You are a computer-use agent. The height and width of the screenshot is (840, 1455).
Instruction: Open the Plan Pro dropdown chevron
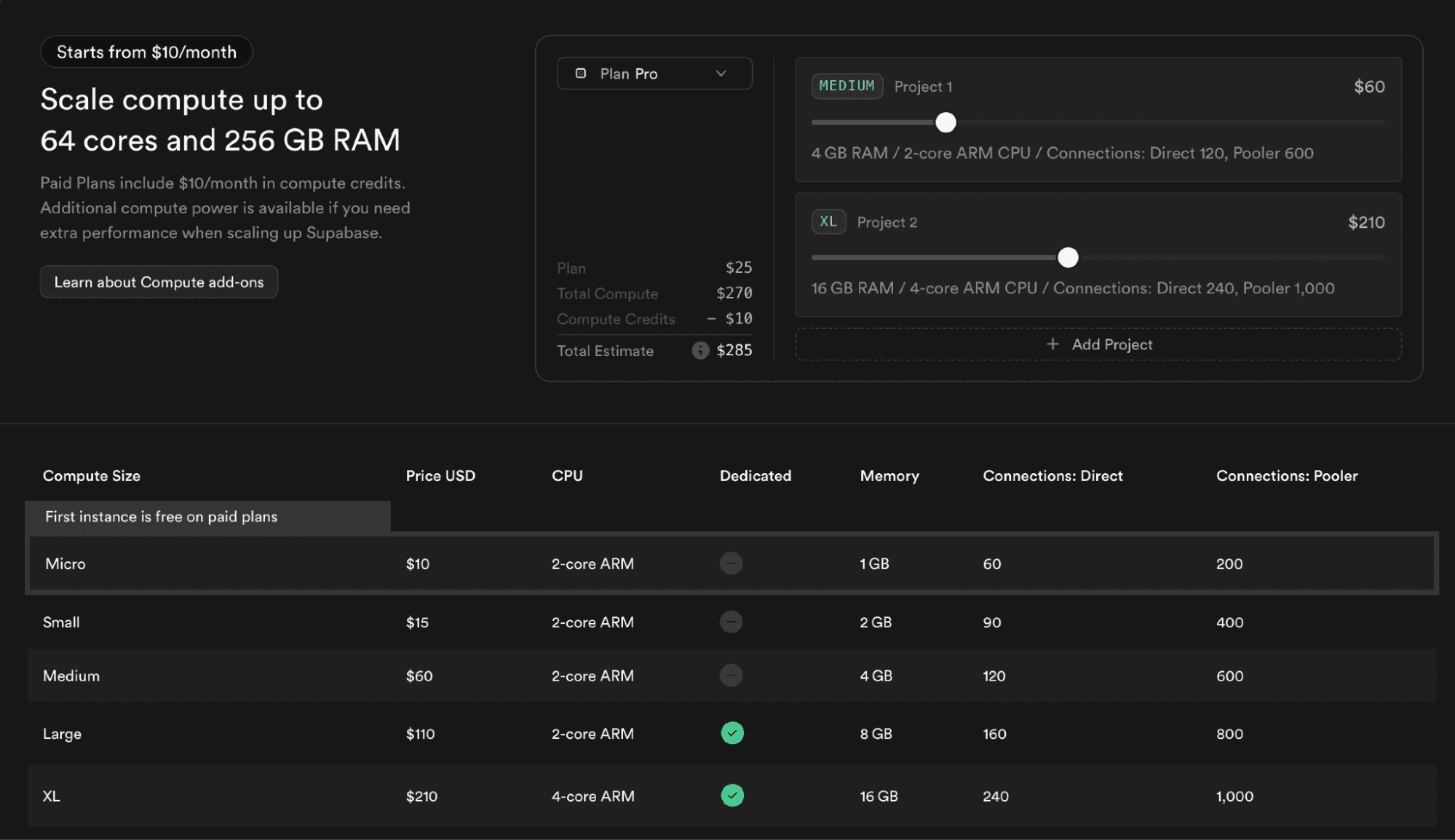[x=721, y=74]
